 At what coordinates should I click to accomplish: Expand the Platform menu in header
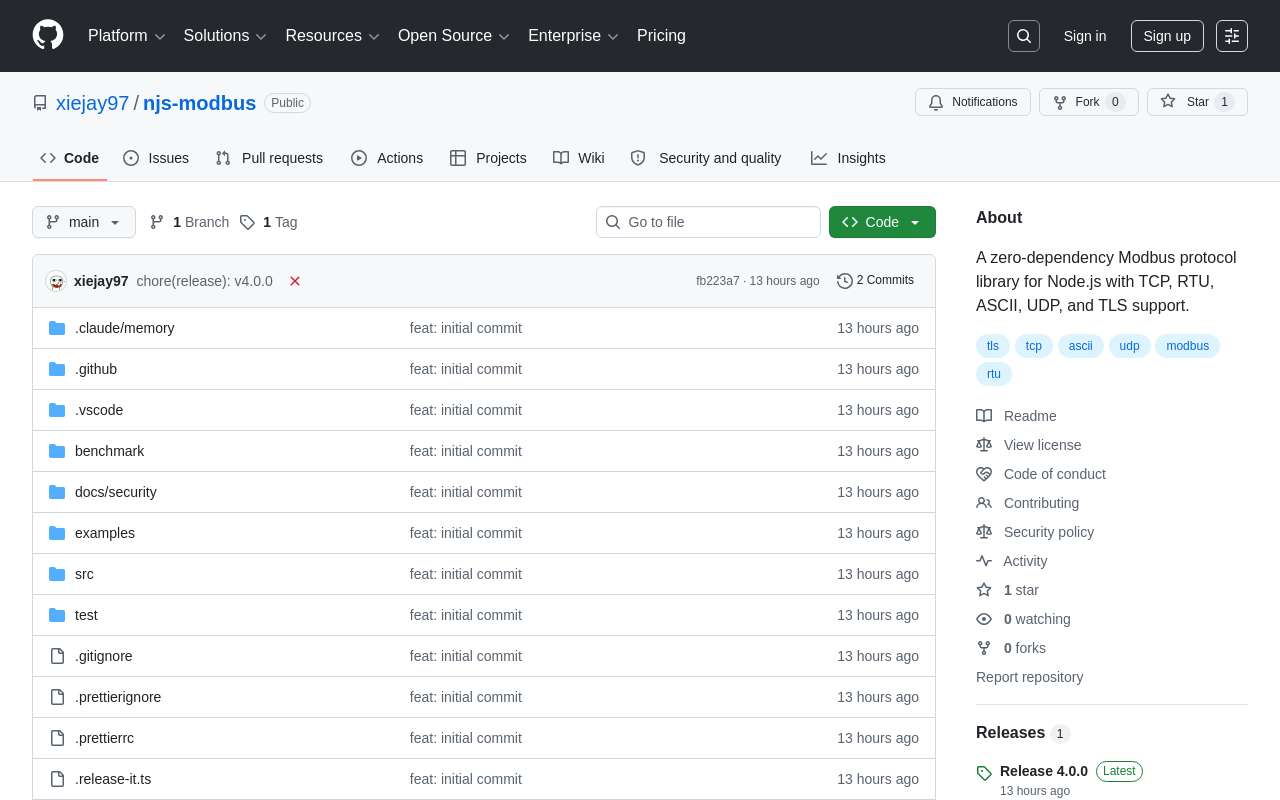(126, 36)
